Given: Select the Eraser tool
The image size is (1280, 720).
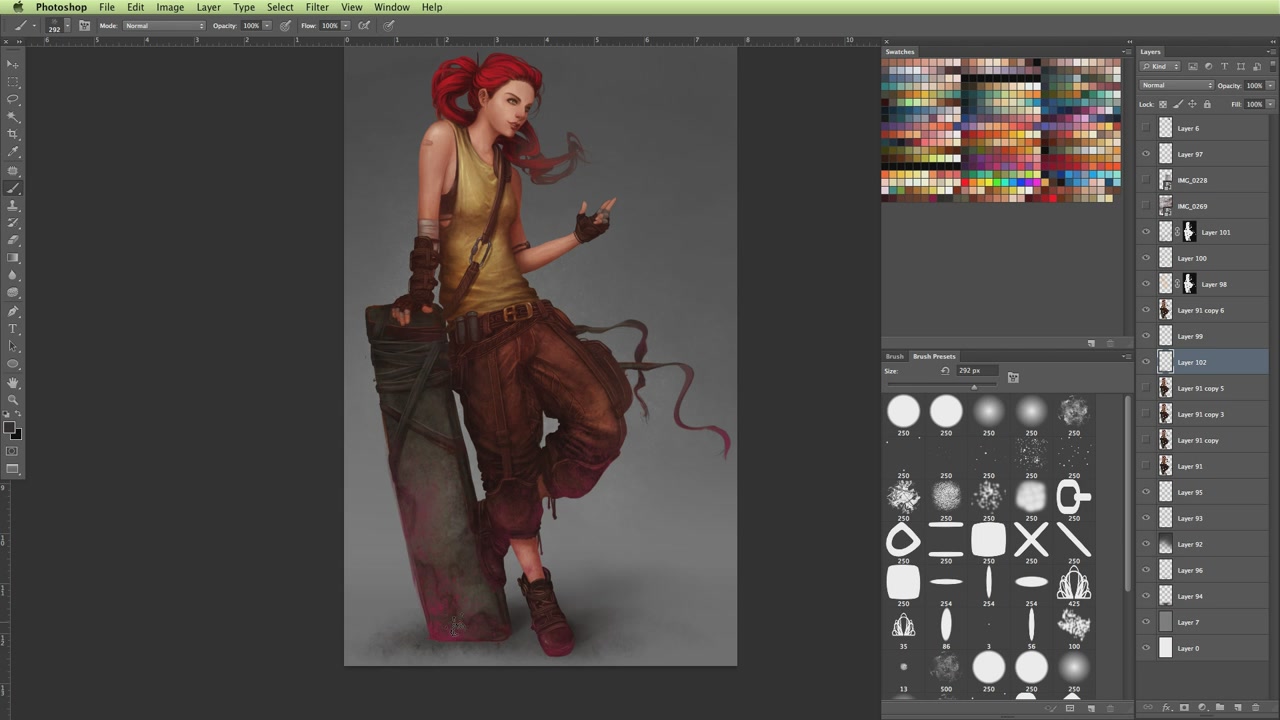Looking at the screenshot, I should (13, 240).
